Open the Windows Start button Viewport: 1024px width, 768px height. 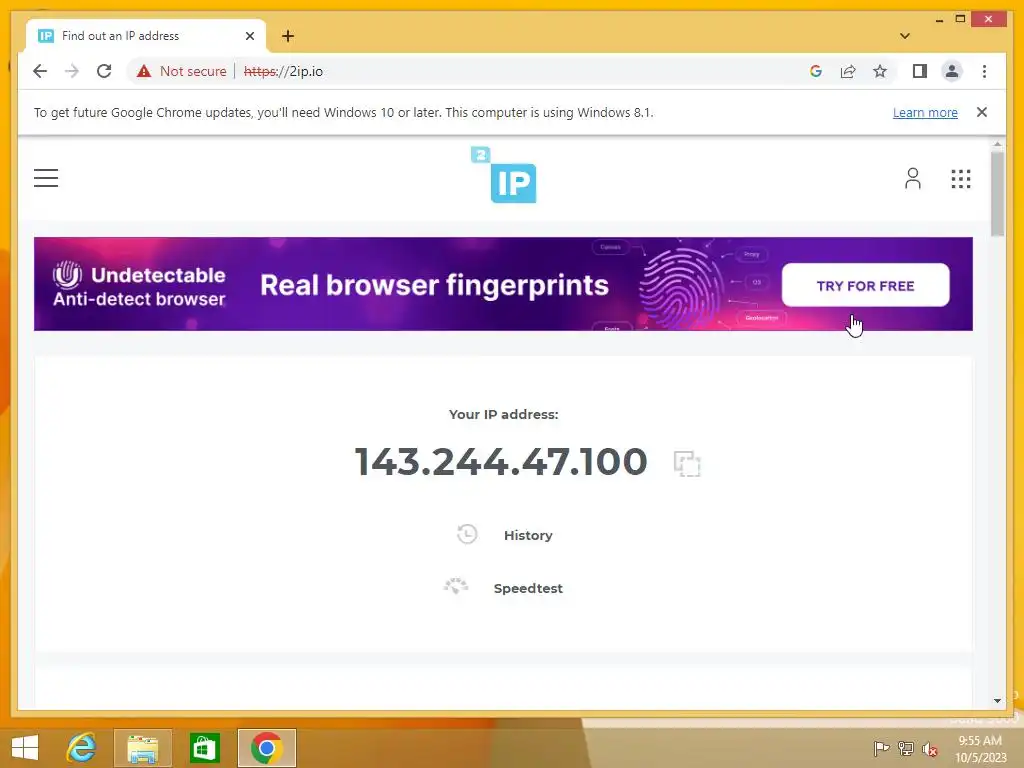pyautogui.click(x=25, y=748)
